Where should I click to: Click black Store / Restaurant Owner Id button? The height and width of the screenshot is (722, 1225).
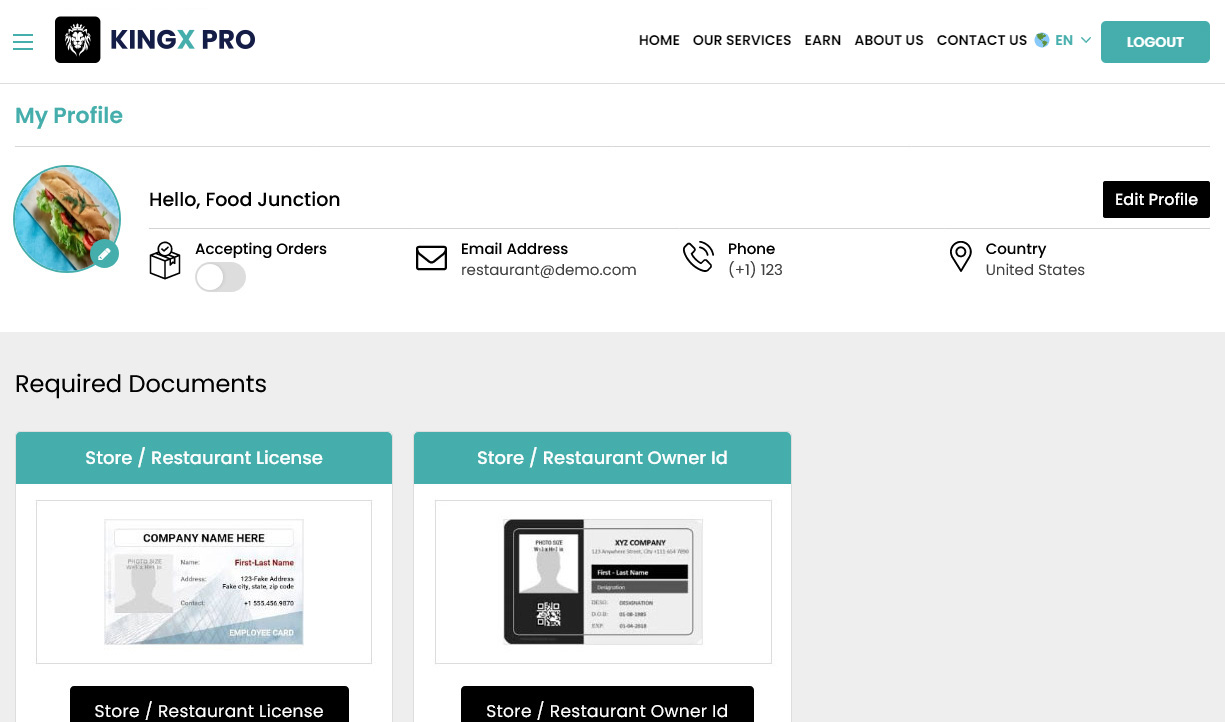pos(607,706)
